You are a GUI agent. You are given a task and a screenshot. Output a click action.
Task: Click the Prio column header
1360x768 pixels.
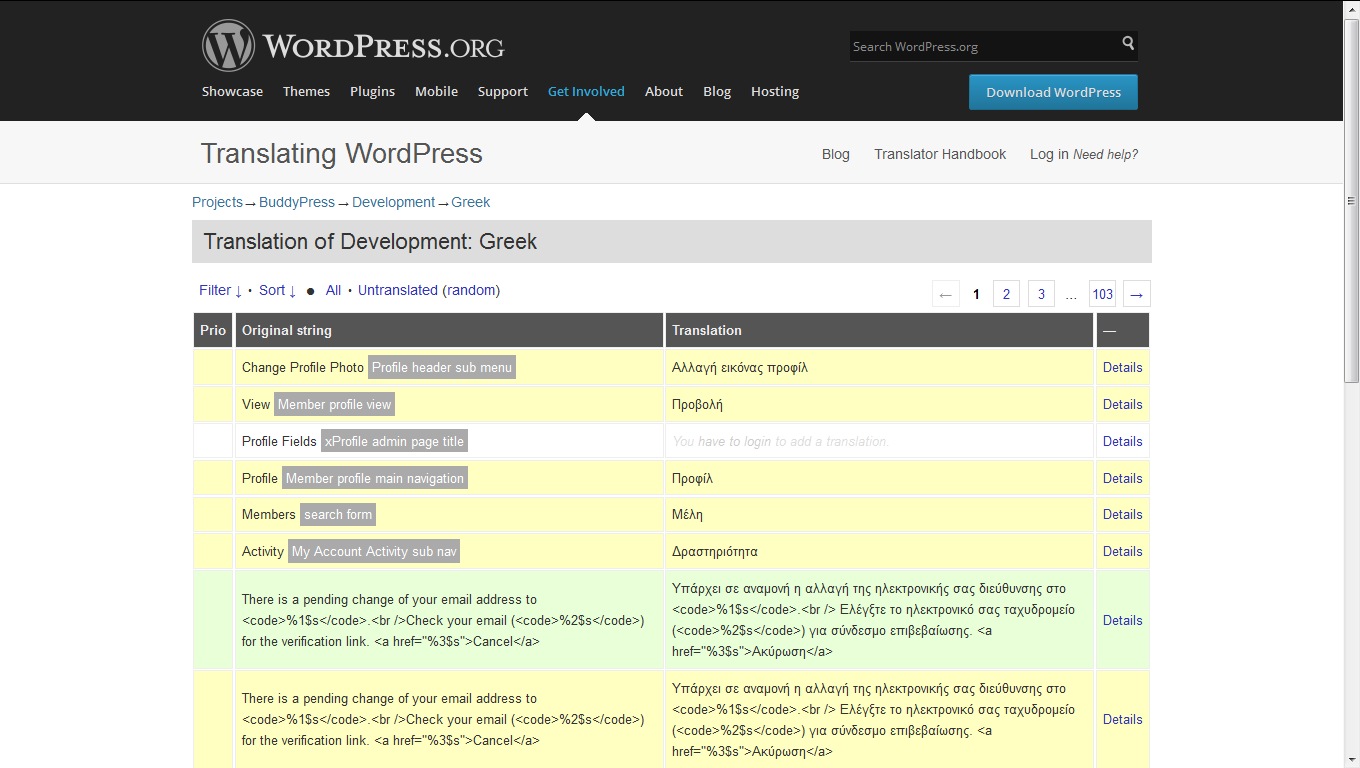213,330
